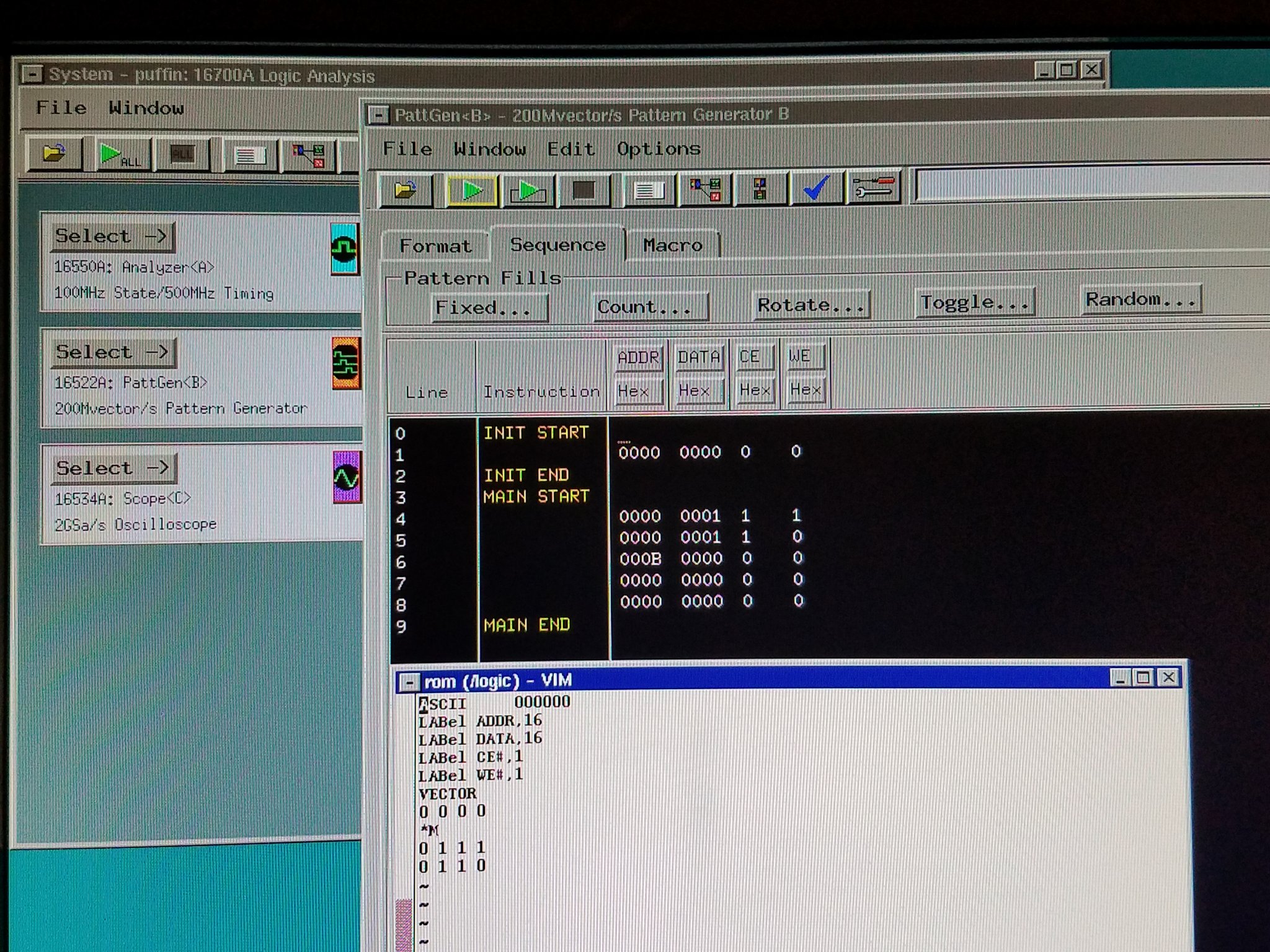This screenshot has width=1270, height=952.
Task: Open File menu in PattGen window
Action: click(x=407, y=149)
